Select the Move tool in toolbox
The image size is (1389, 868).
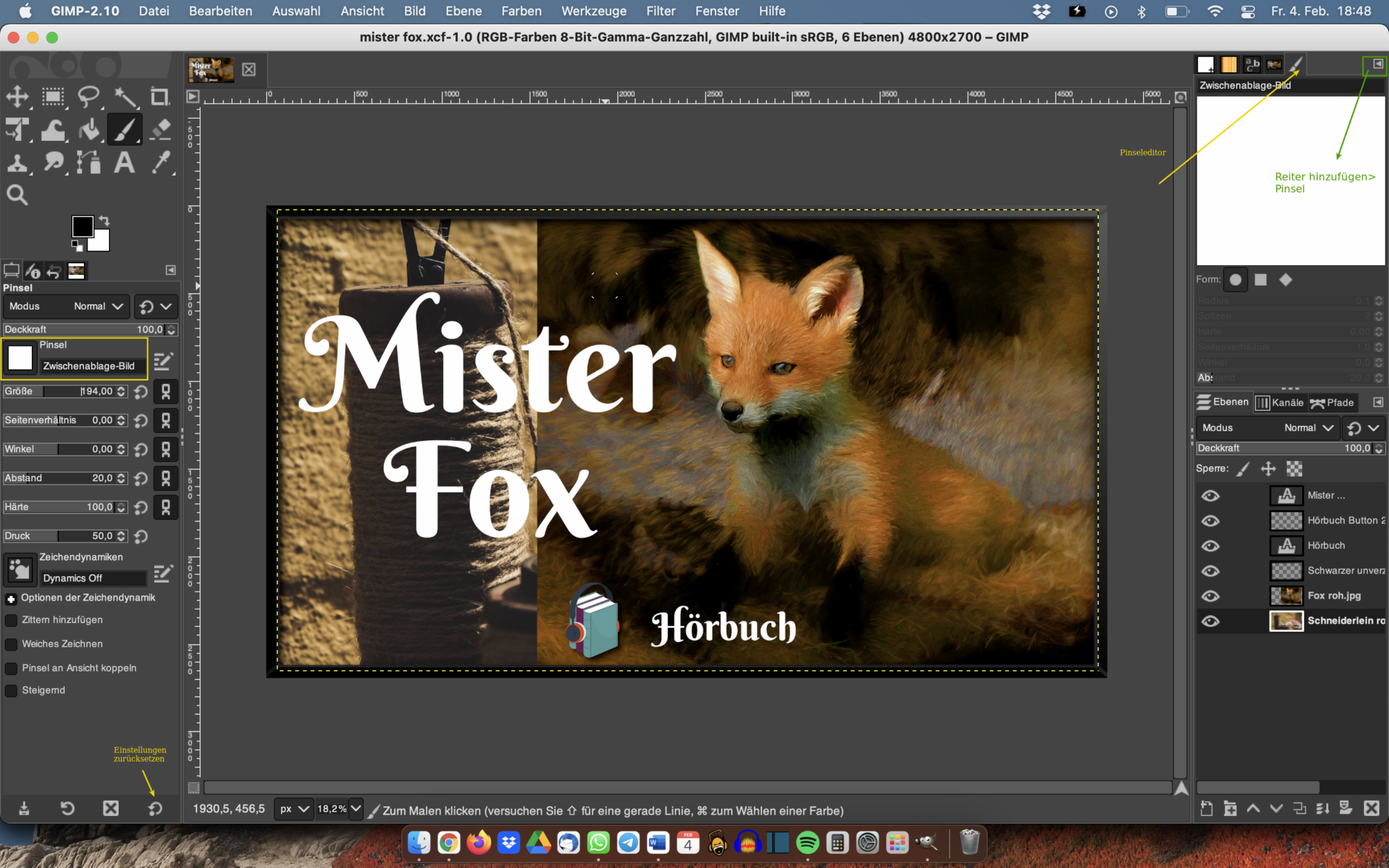17,97
